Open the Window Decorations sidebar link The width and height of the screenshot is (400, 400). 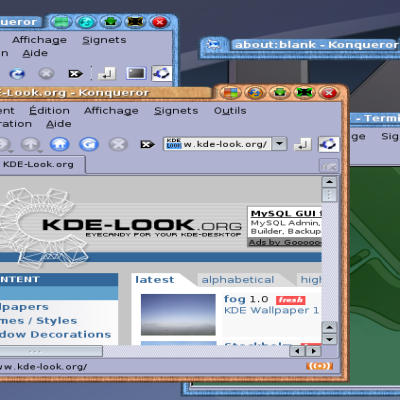[55, 334]
